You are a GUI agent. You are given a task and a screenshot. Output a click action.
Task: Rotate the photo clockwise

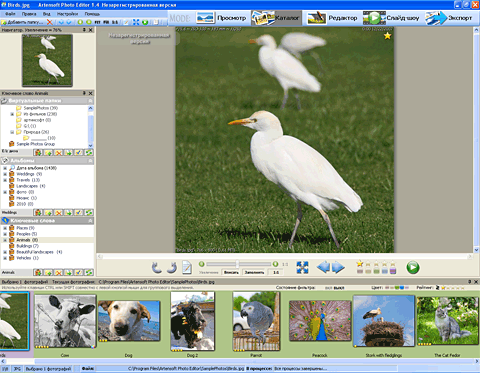[x=172, y=267]
